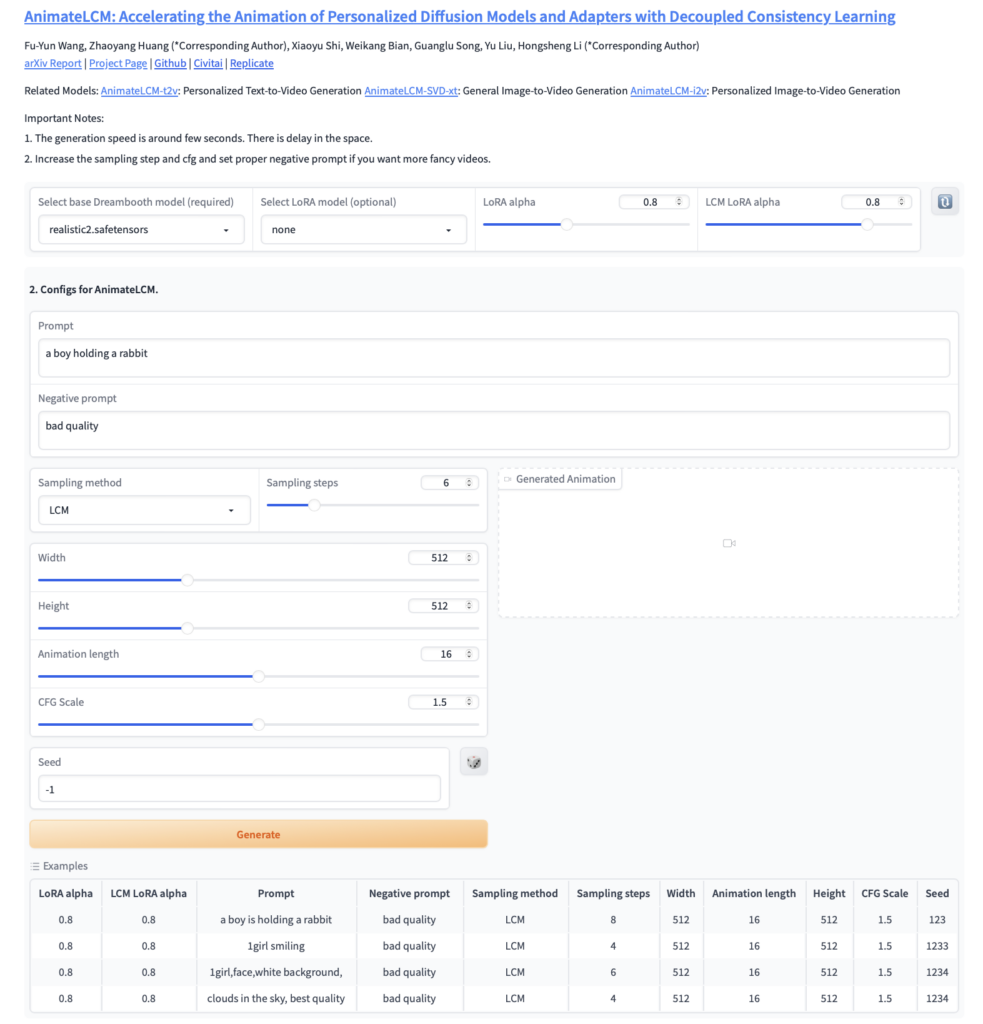Viewport: 983px width, 1024px height.
Task: Open the Github link
Action: (x=170, y=63)
